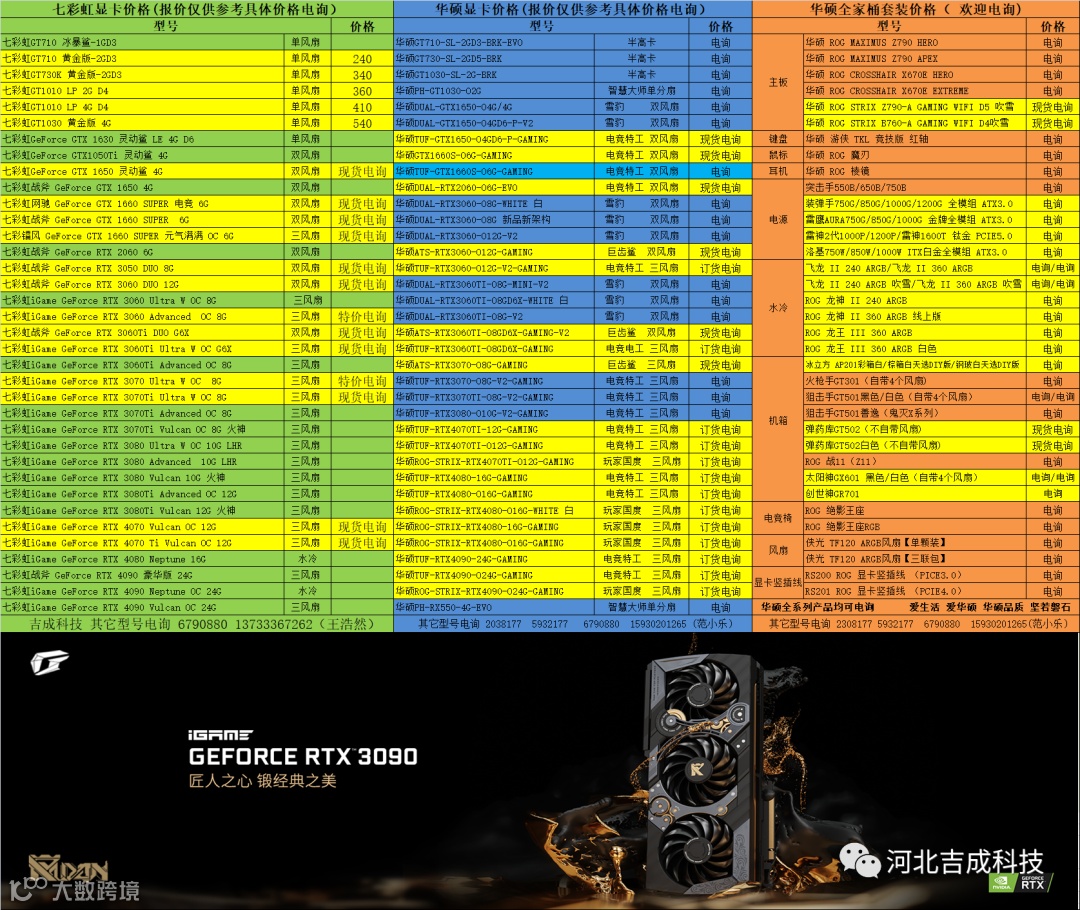
Task: Select the blue-highlighted 华硕TUF-GTX1660S-O6G-GAMING cell
Action: click(494, 172)
